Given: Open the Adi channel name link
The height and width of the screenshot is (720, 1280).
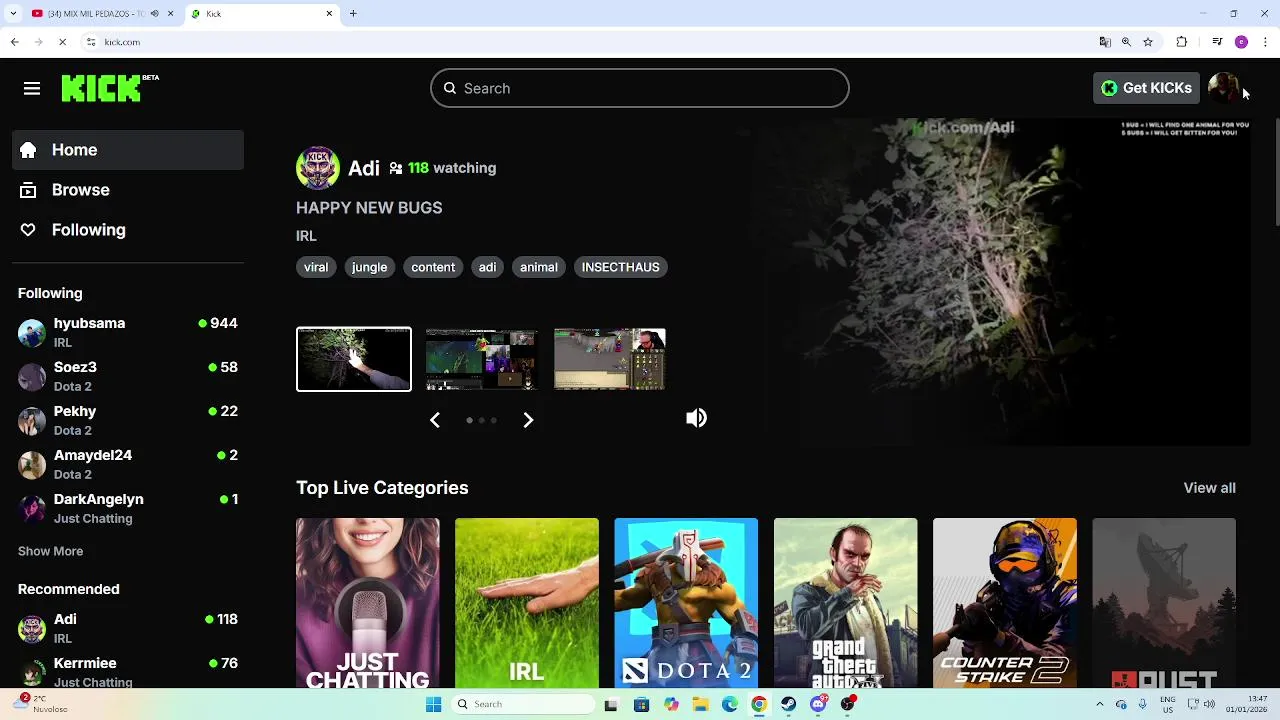Looking at the screenshot, I should [364, 168].
